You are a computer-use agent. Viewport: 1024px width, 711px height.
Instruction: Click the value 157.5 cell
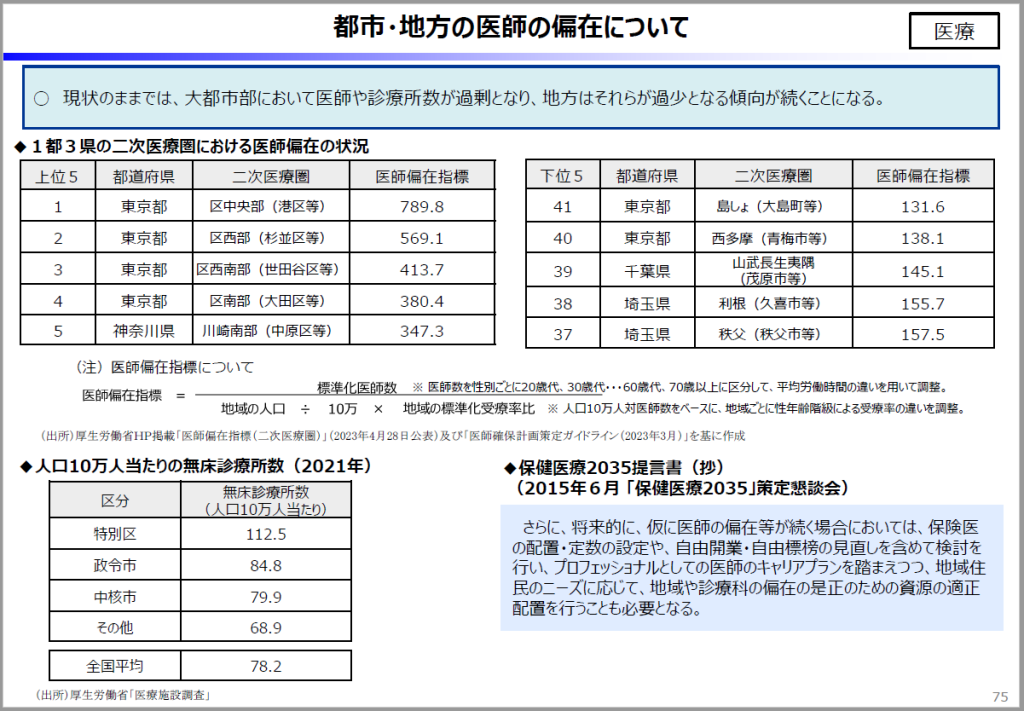[923, 334]
